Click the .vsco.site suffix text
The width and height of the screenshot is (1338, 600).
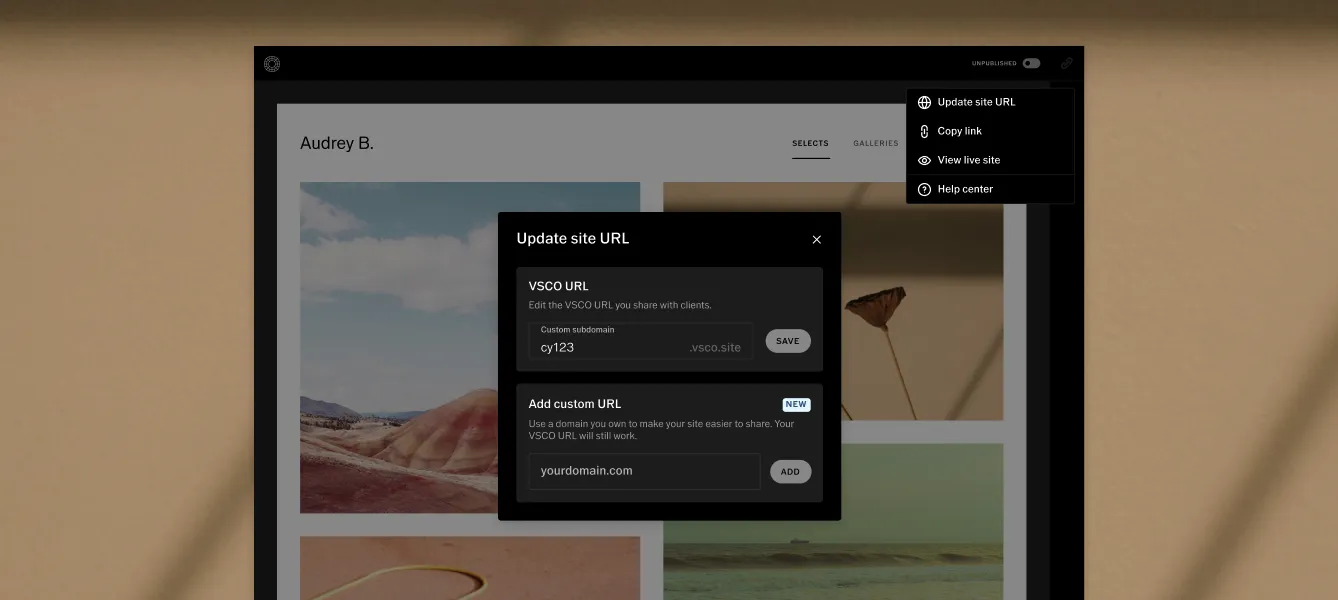tap(715, 348)
